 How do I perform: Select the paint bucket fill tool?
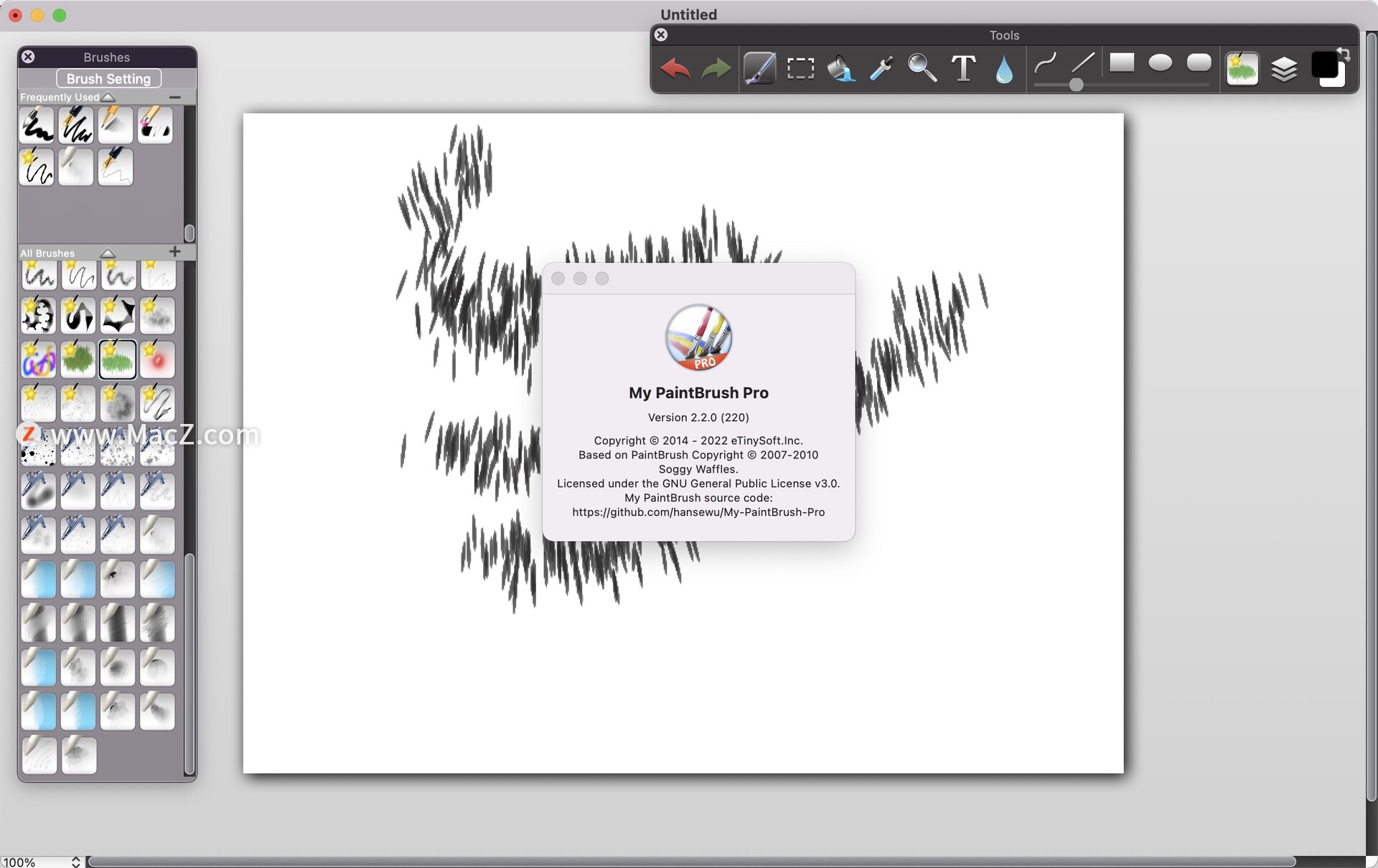click(840, 69)
